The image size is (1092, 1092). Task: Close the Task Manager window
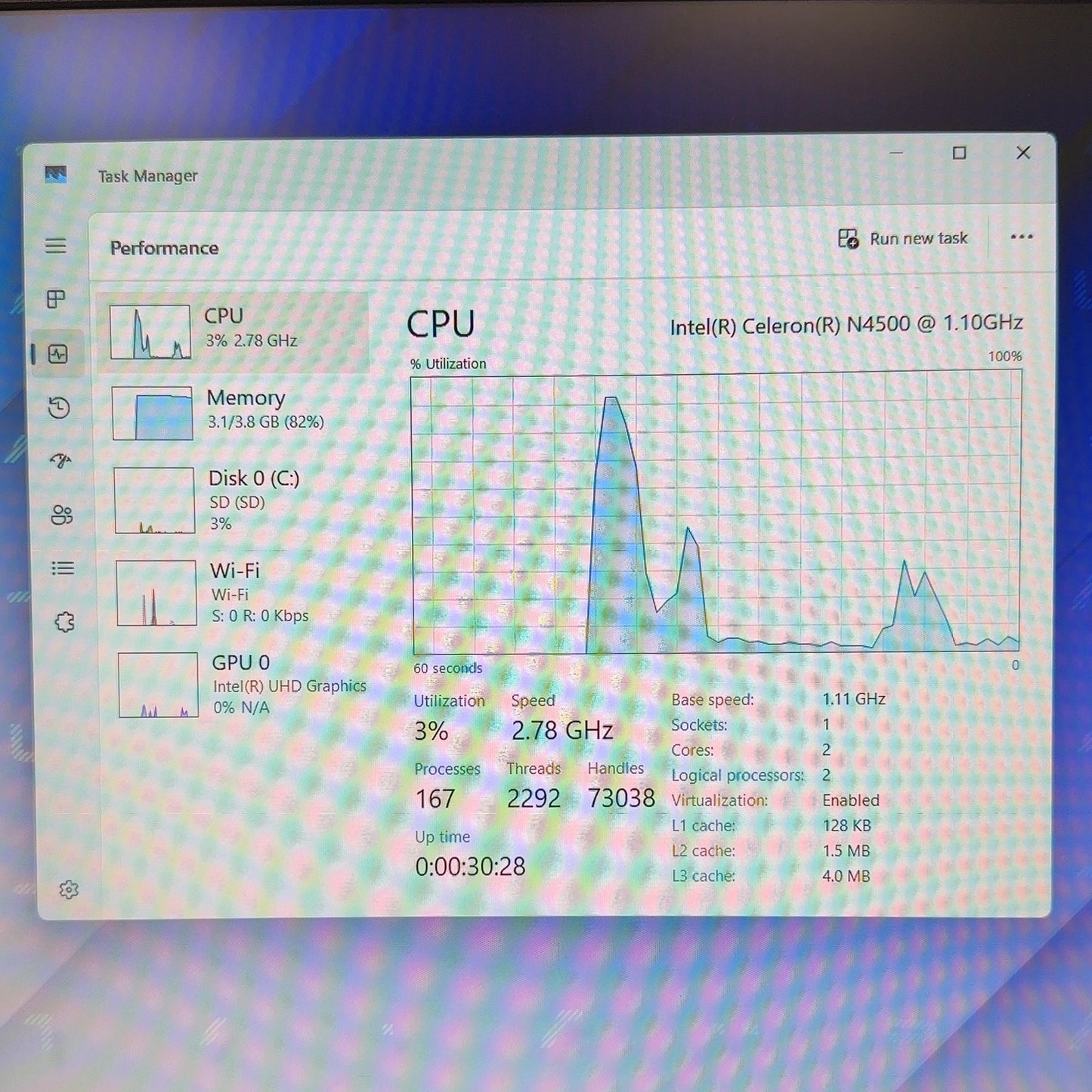pyautogui.click(x=1023, y=153)
